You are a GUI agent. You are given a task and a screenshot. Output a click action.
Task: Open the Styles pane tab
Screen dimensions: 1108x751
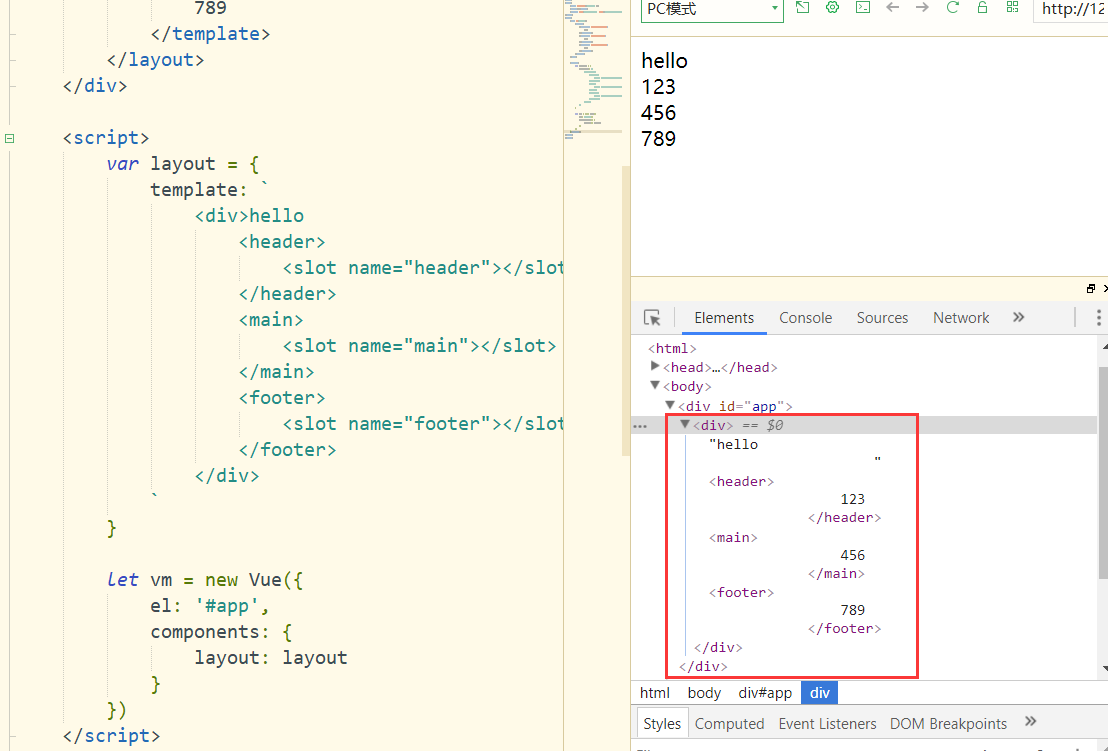(x=662, y=724)
